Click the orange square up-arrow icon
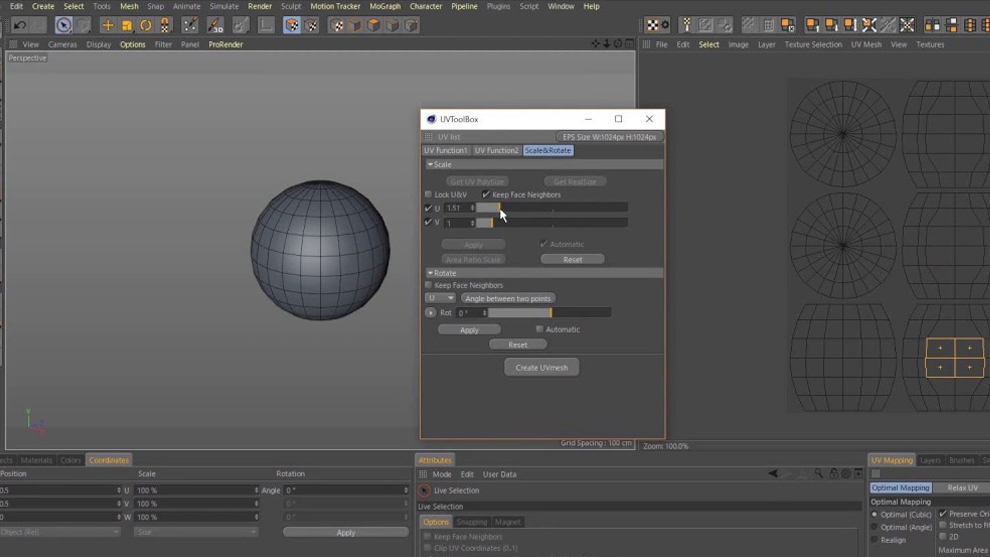The width and height of the screenshot is (990, 557). point(813,25)
